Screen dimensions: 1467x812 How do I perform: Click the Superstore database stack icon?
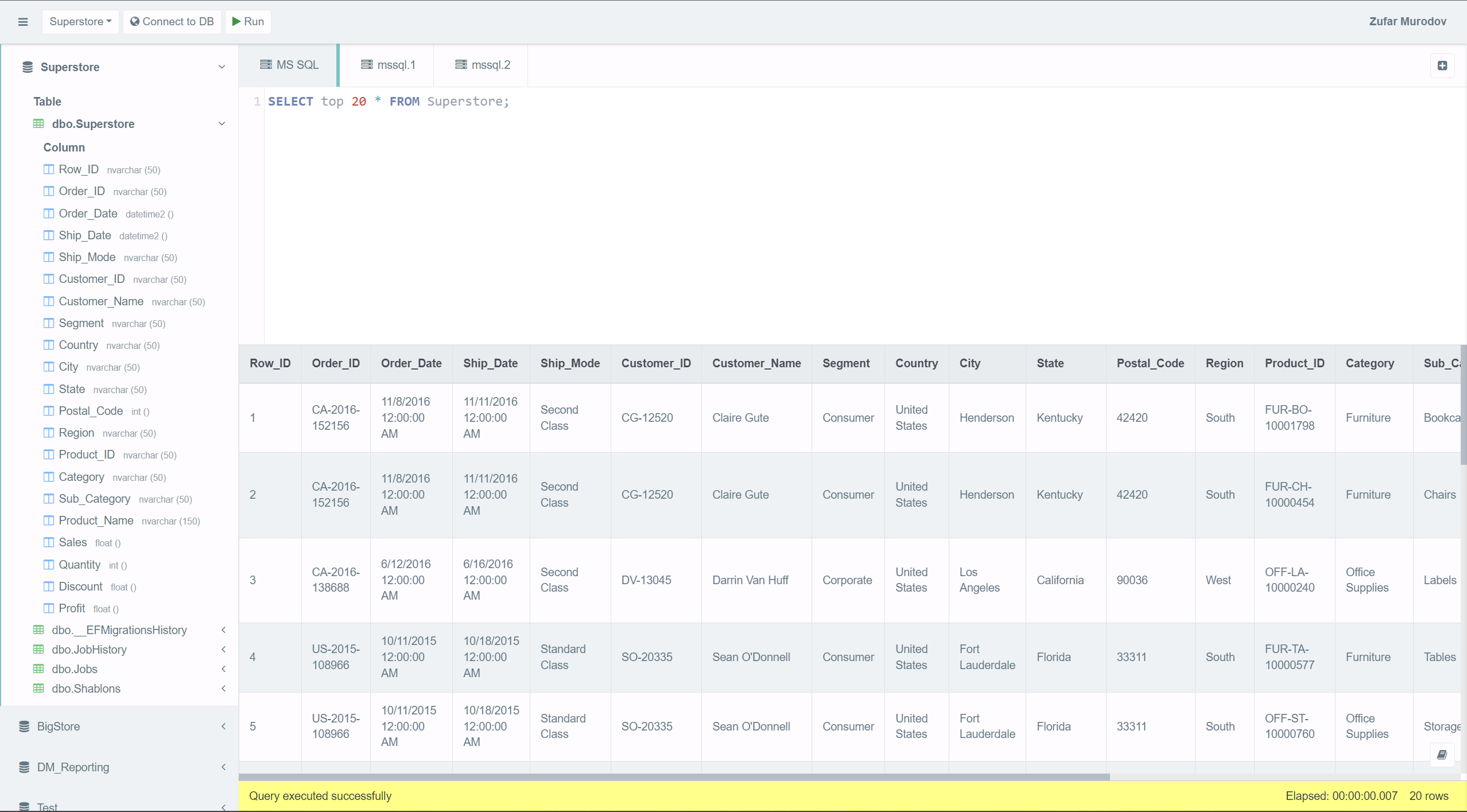point(28,67)
